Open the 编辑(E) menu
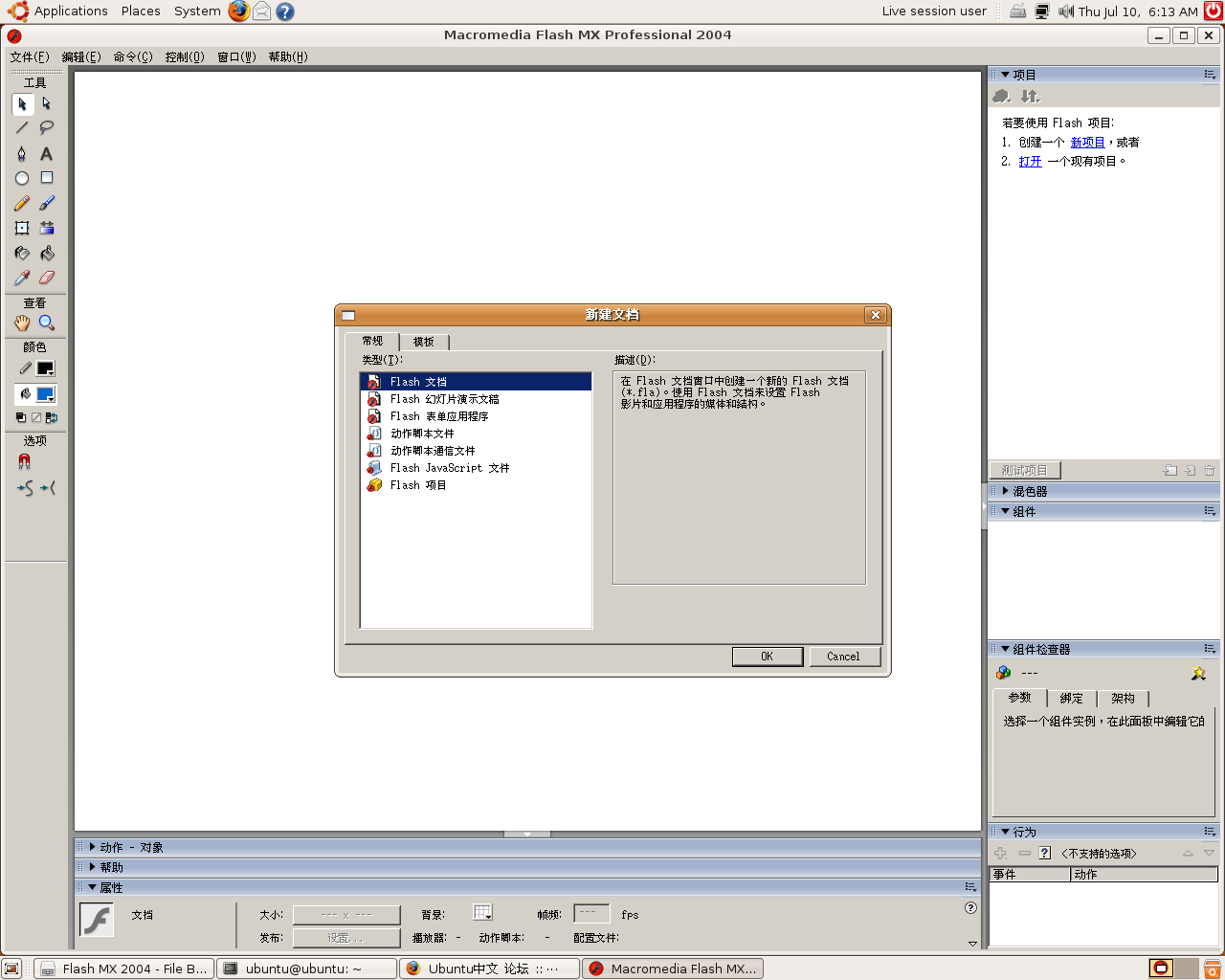The width and height of the screenshot is (1225, 980). [81, 57]
